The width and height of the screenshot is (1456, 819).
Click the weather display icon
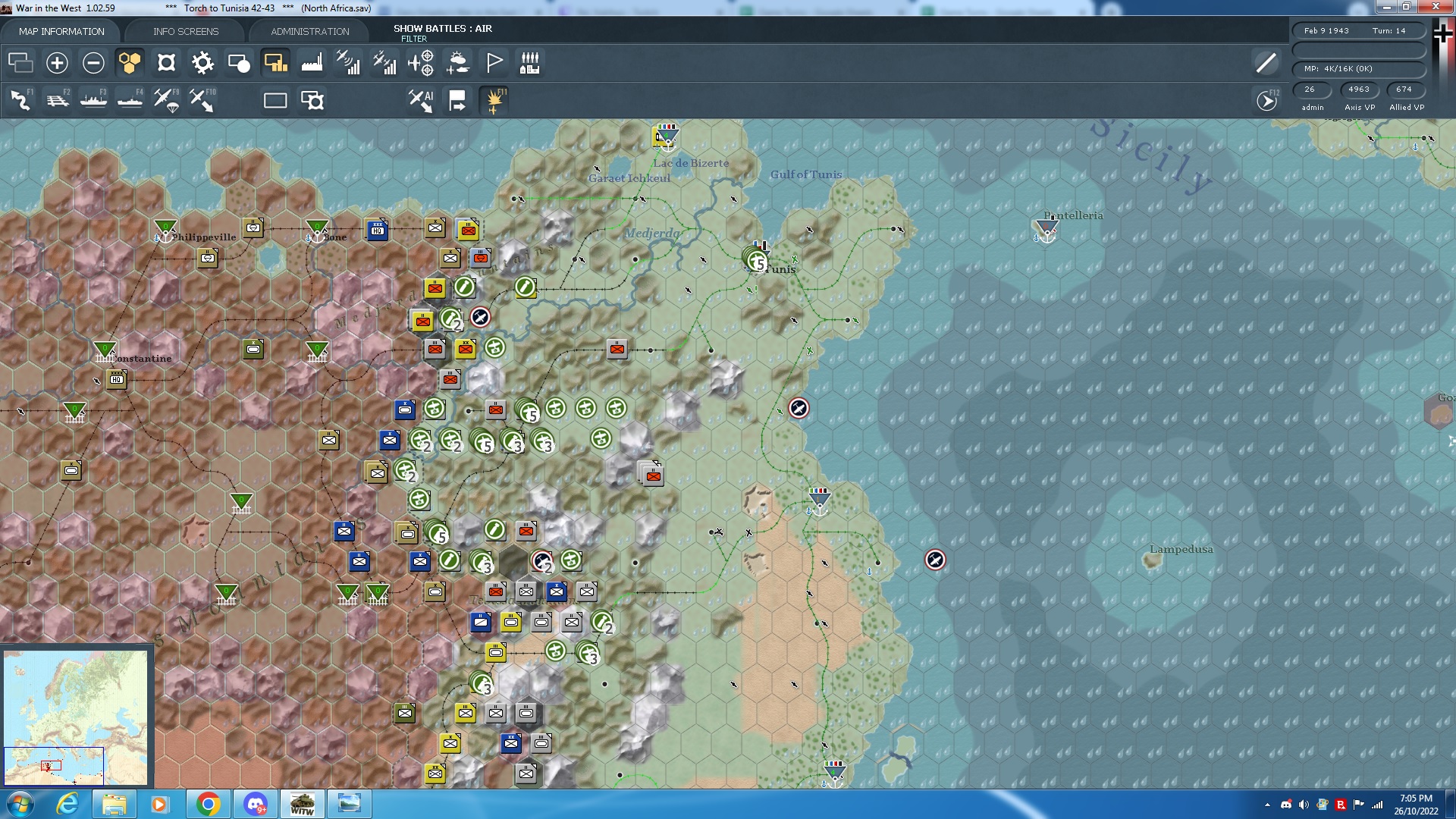[x=458, y=63]
